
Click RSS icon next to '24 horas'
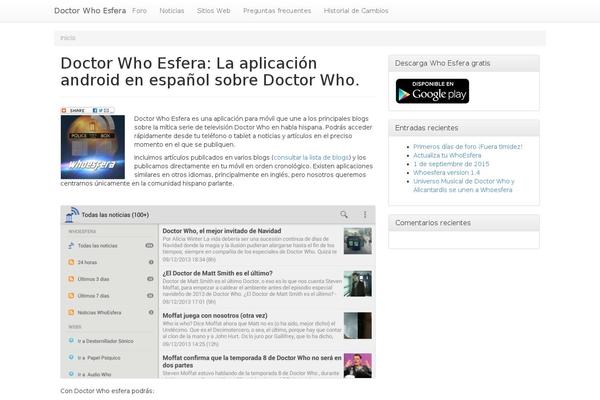point(71,262)
